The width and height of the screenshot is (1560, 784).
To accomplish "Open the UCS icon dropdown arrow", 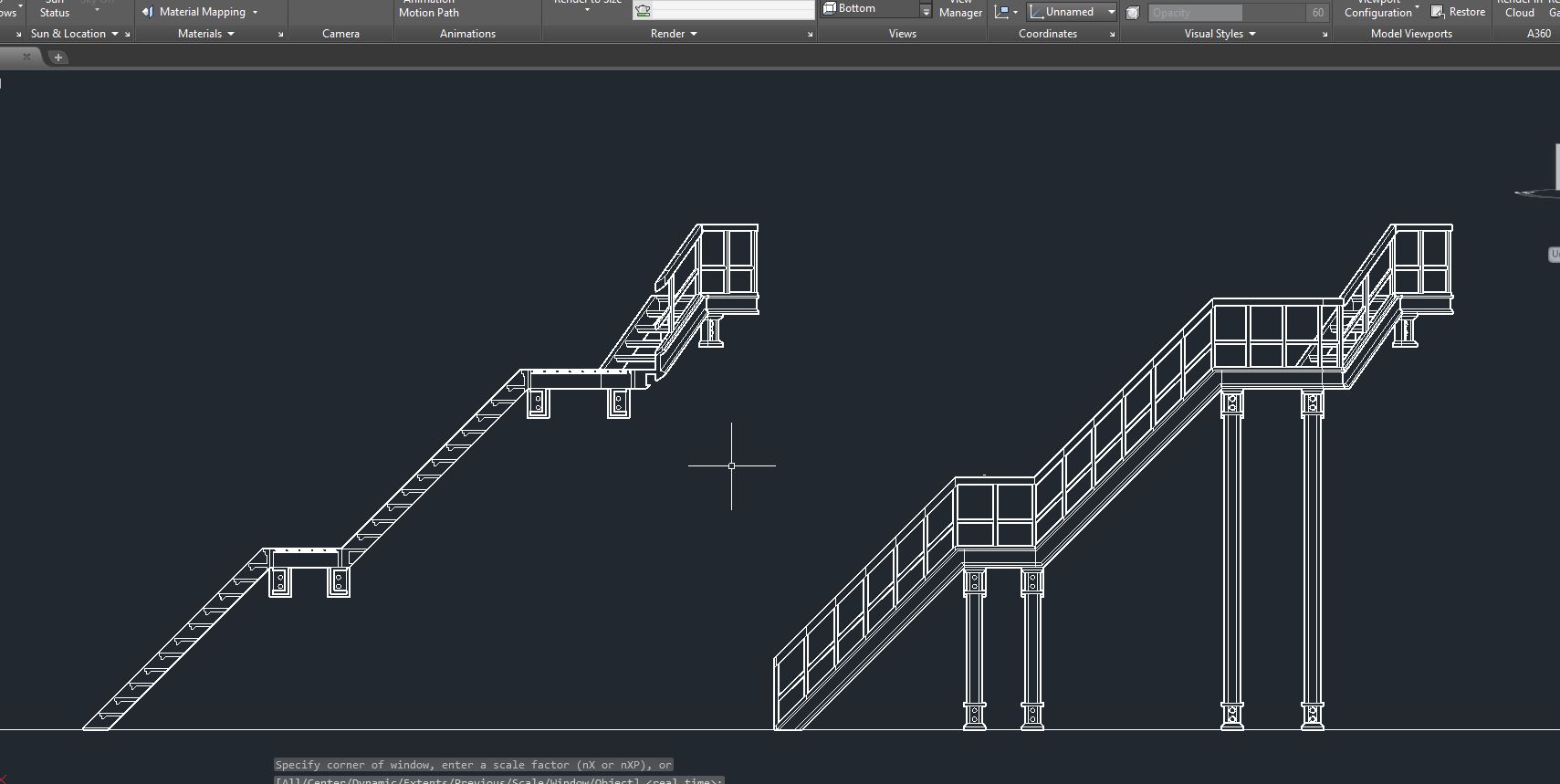I will [1015, 13].
